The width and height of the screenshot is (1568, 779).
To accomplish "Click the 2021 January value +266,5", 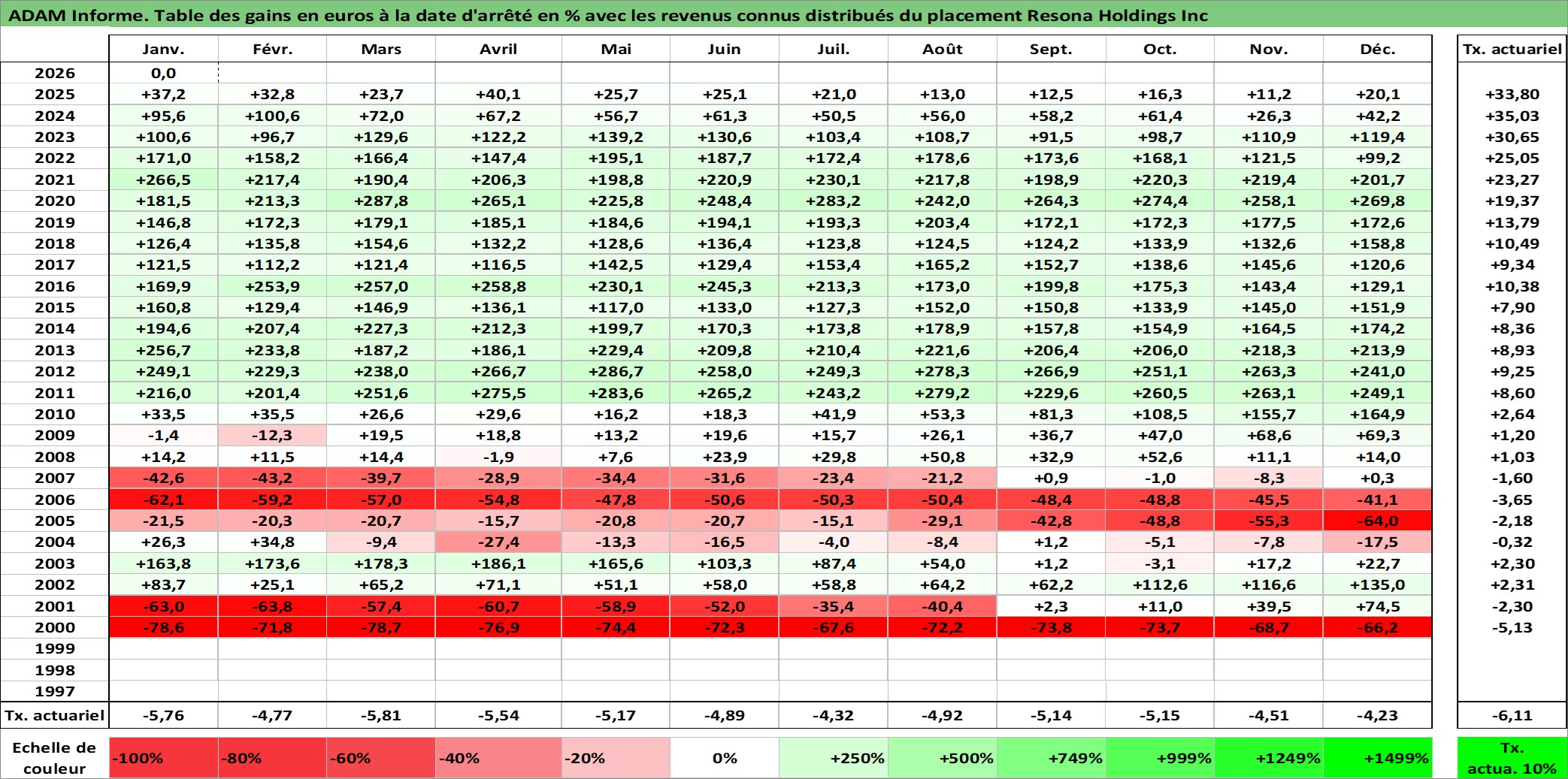I will (x=164, y=180).
